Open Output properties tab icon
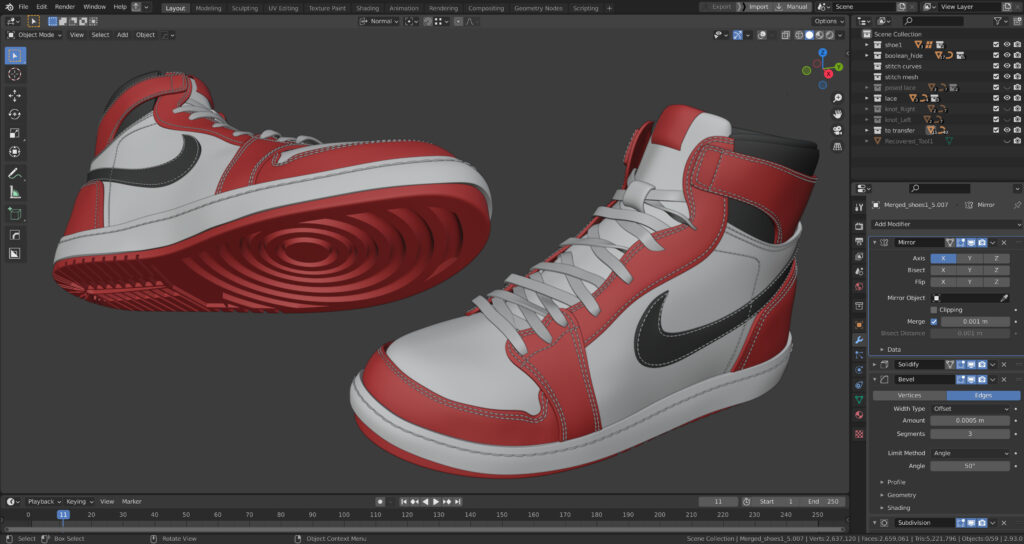 [859, 241]
